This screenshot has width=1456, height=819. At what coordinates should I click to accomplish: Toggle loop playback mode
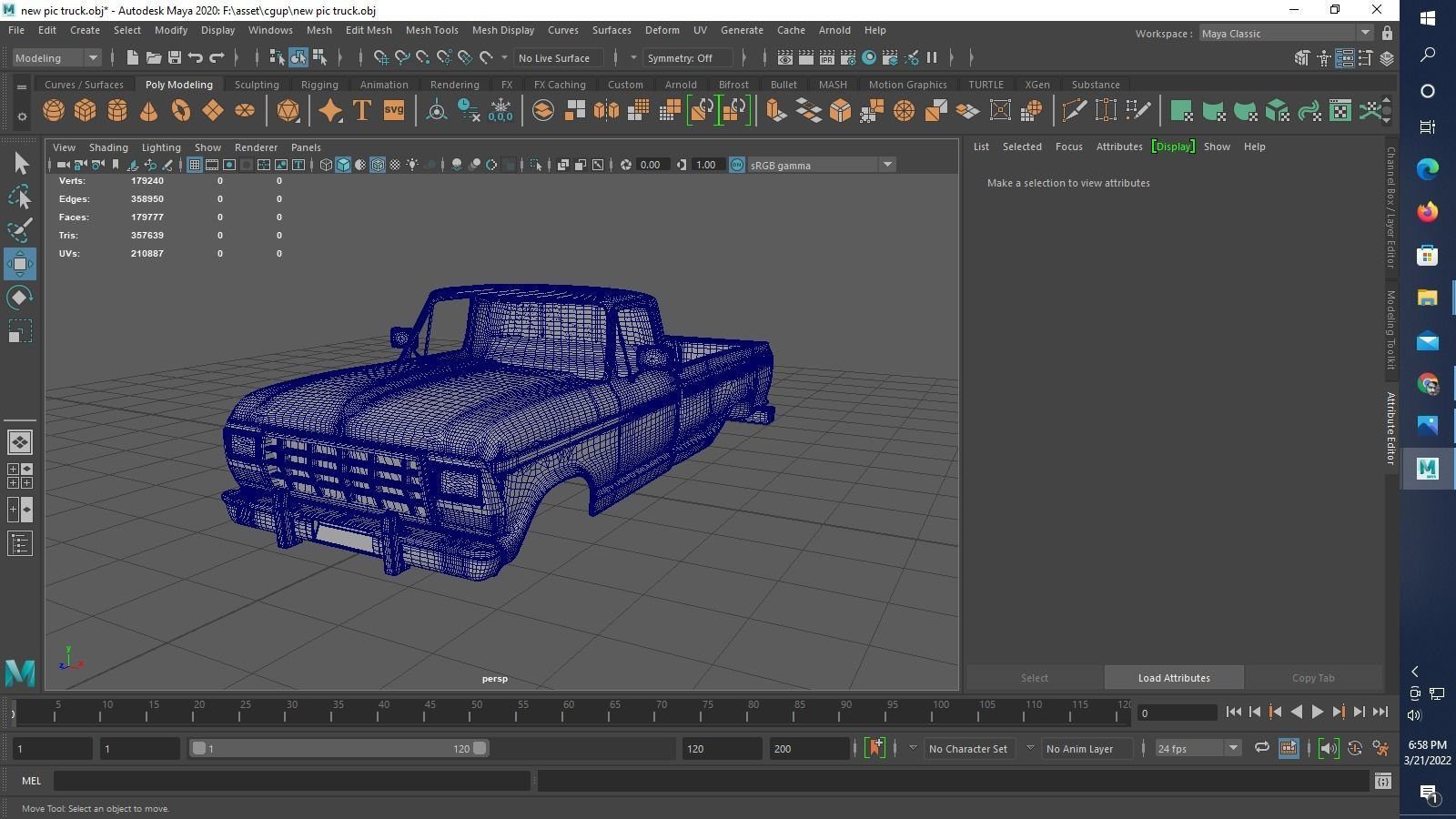[1262, 748]
